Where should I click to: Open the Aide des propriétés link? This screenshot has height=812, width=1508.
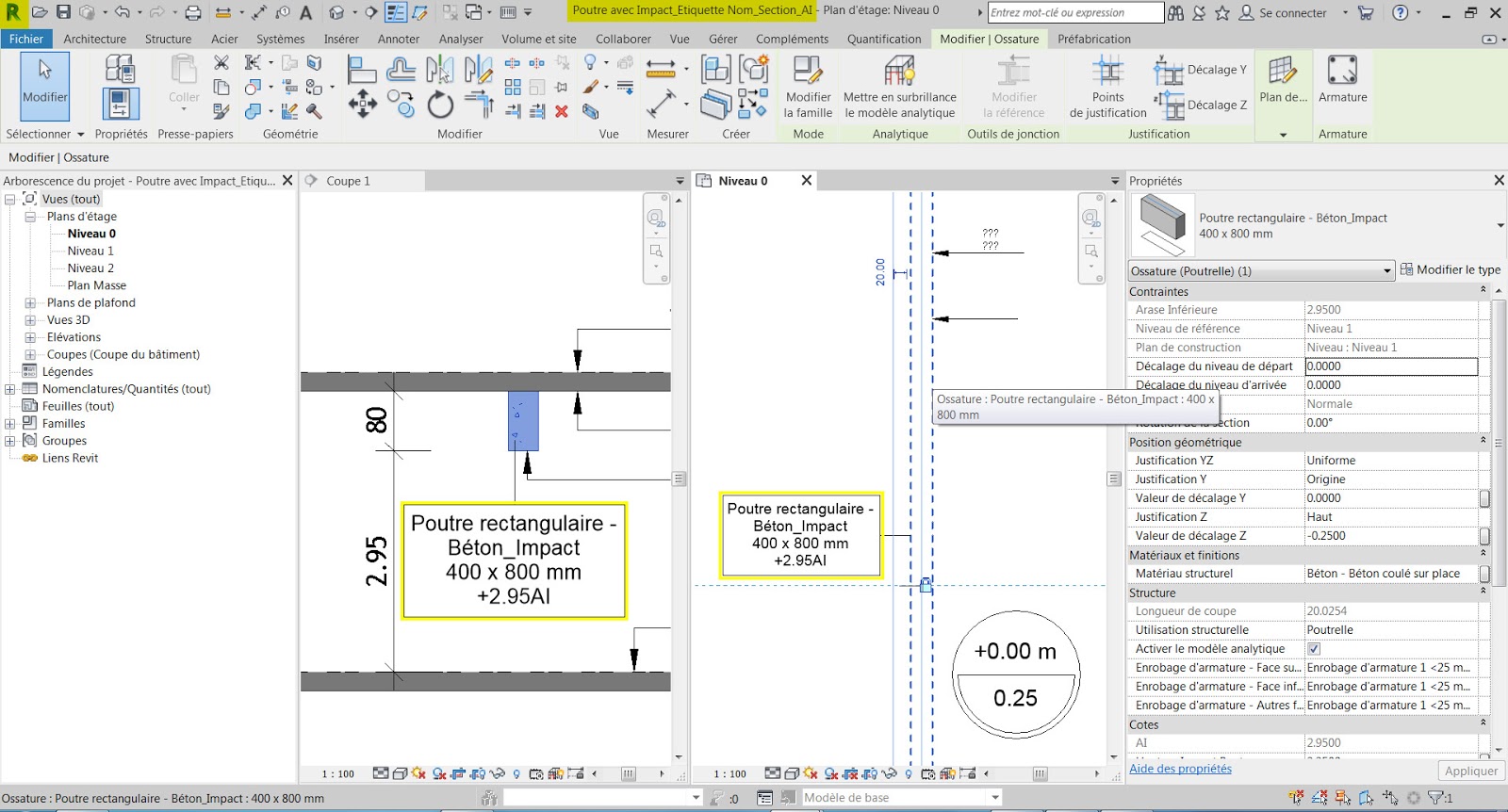1180,769
